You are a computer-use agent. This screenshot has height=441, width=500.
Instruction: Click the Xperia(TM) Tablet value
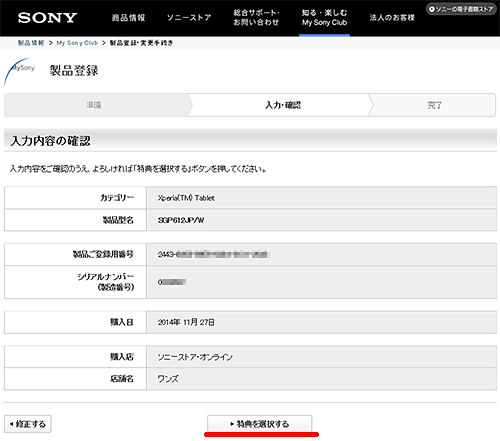(x=186, y=198)
